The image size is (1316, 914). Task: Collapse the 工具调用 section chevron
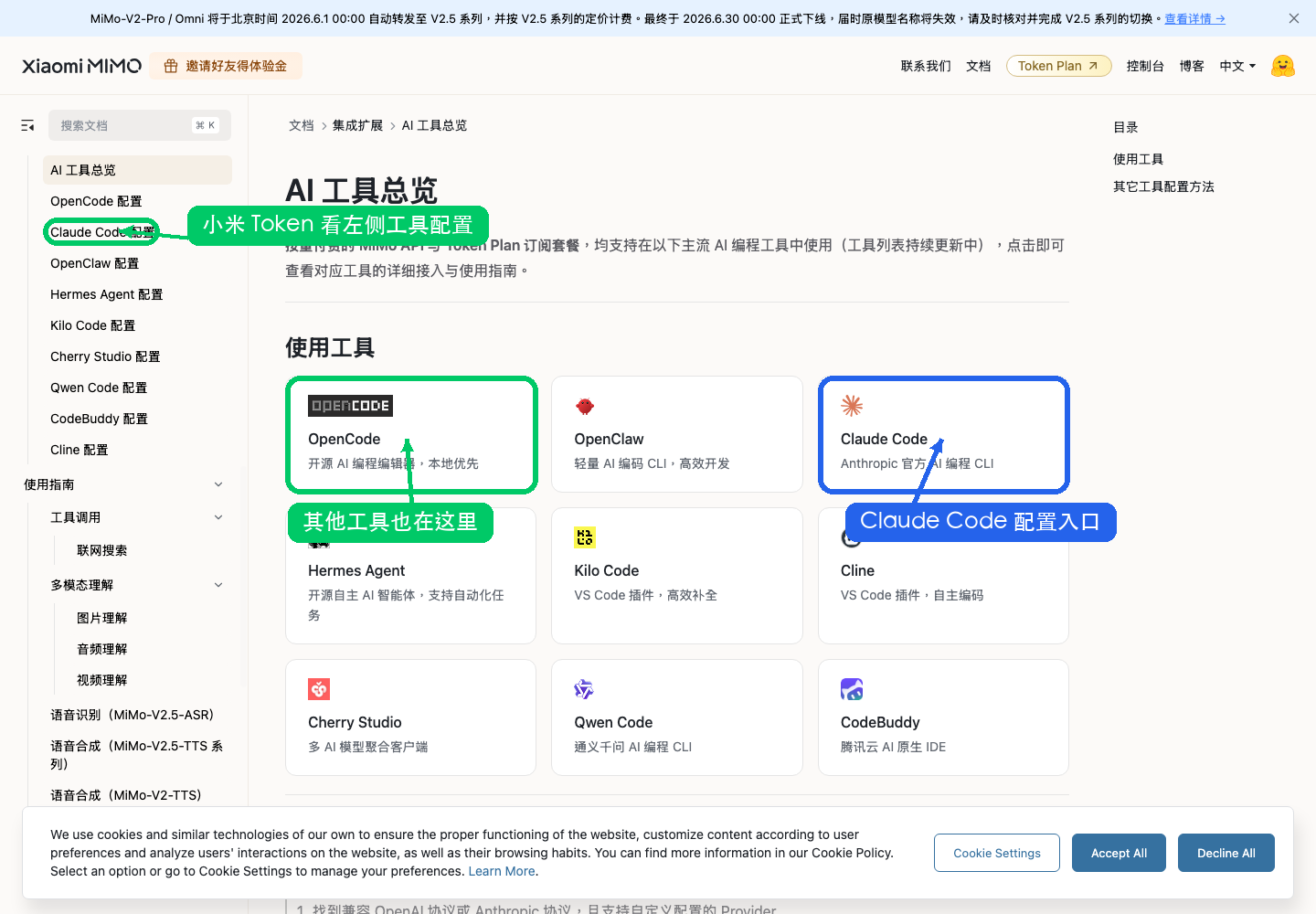[218, 517]
